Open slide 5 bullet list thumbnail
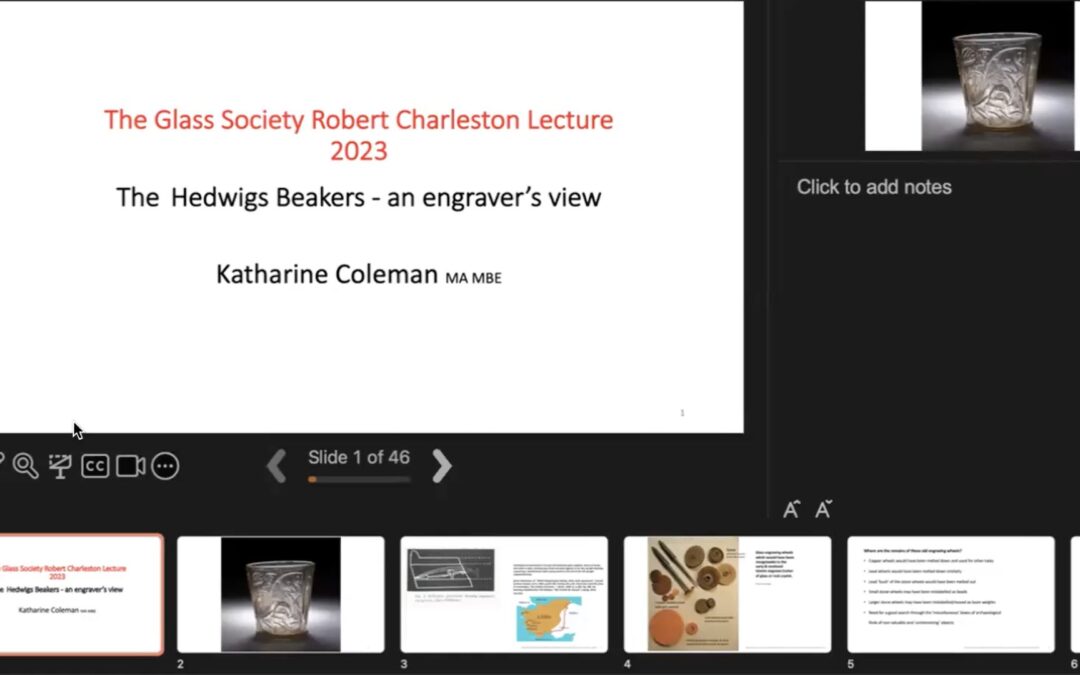1080x675 pixels. coord(950,594)
